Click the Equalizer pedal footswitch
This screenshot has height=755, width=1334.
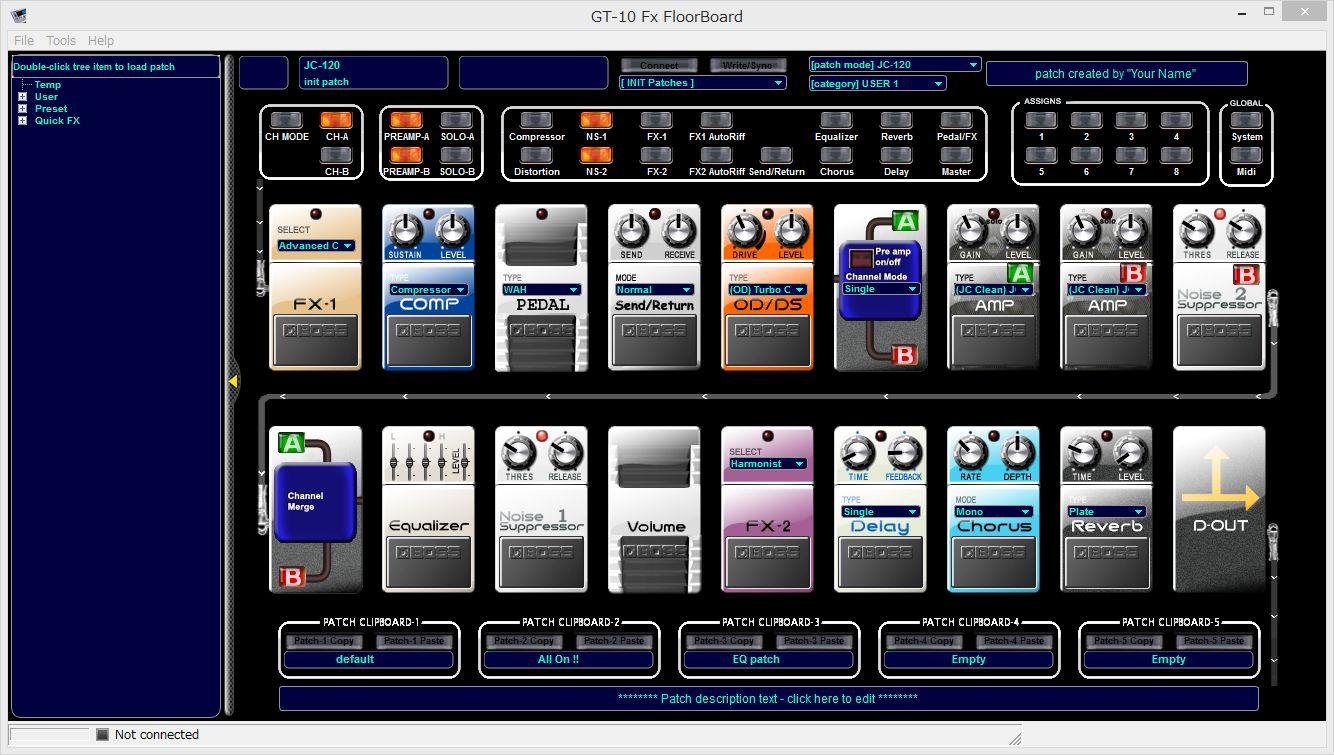pyautogui.click(x=428, y=562)
